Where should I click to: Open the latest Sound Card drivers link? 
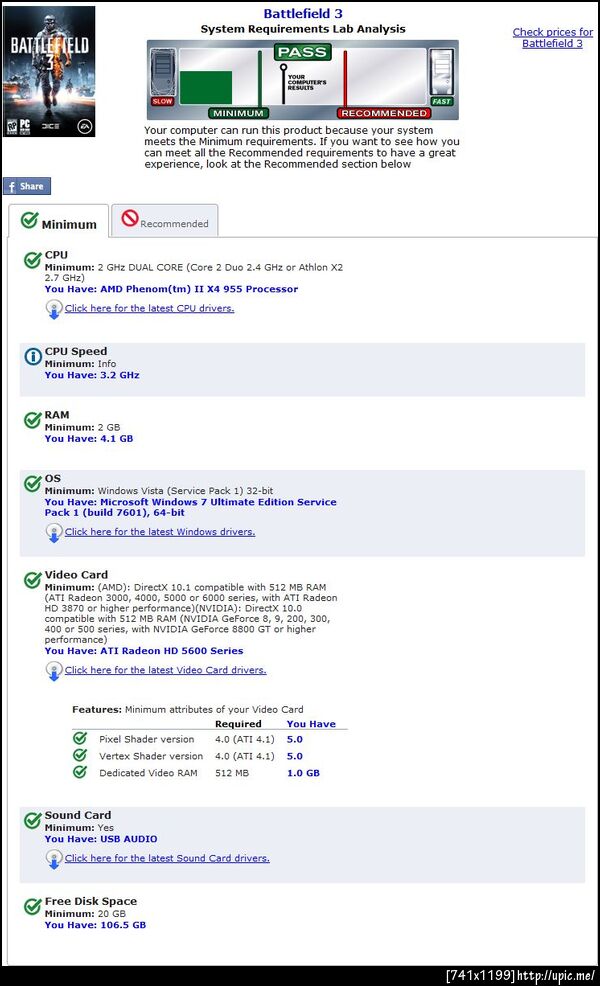167,858
